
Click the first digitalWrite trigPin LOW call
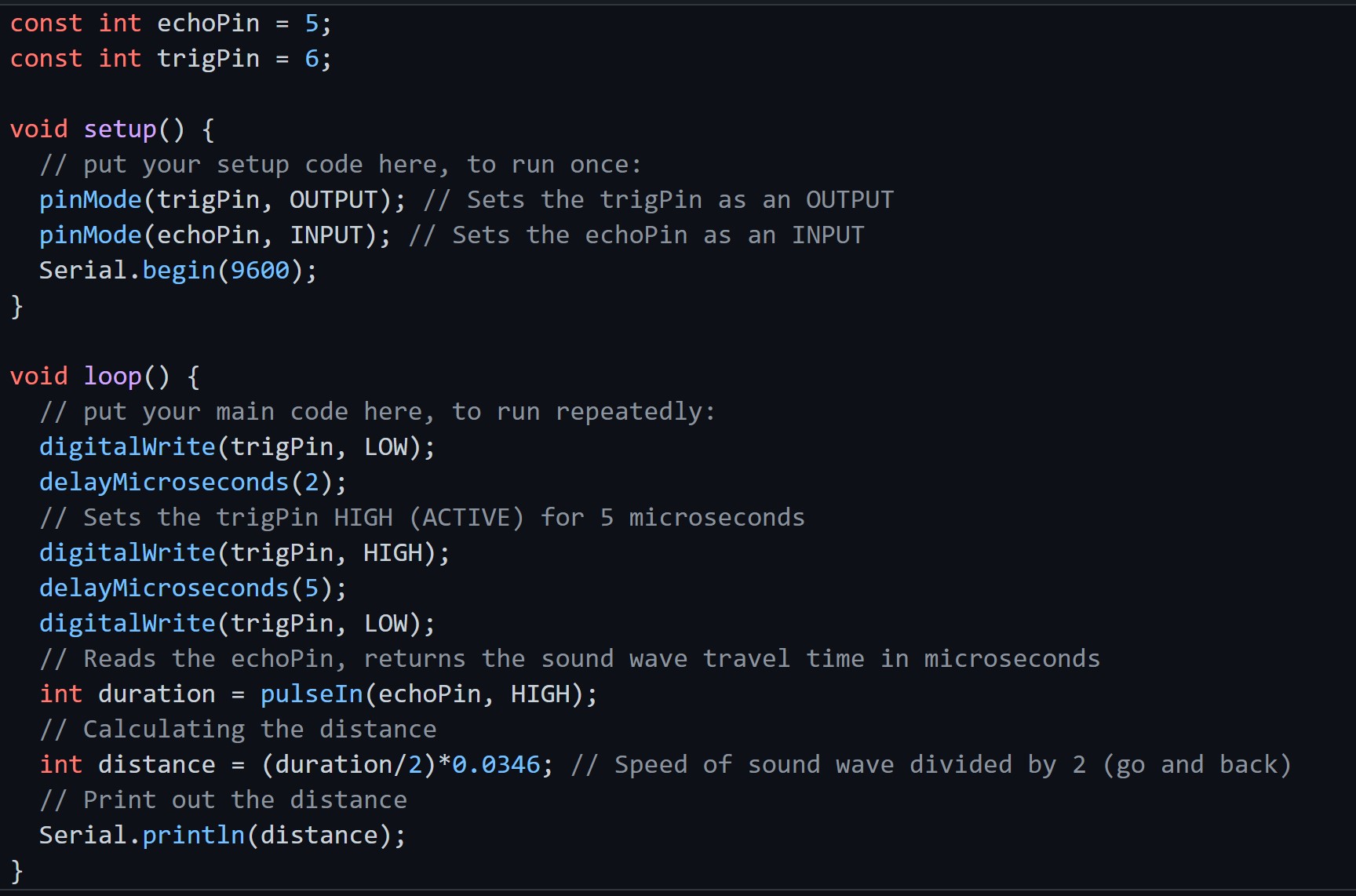tap(237, 447)
